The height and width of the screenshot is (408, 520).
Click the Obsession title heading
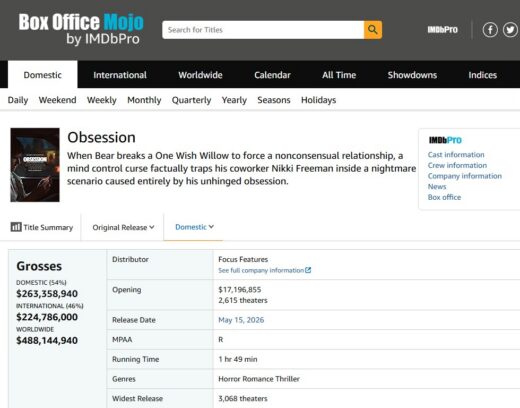click(101, 137)
